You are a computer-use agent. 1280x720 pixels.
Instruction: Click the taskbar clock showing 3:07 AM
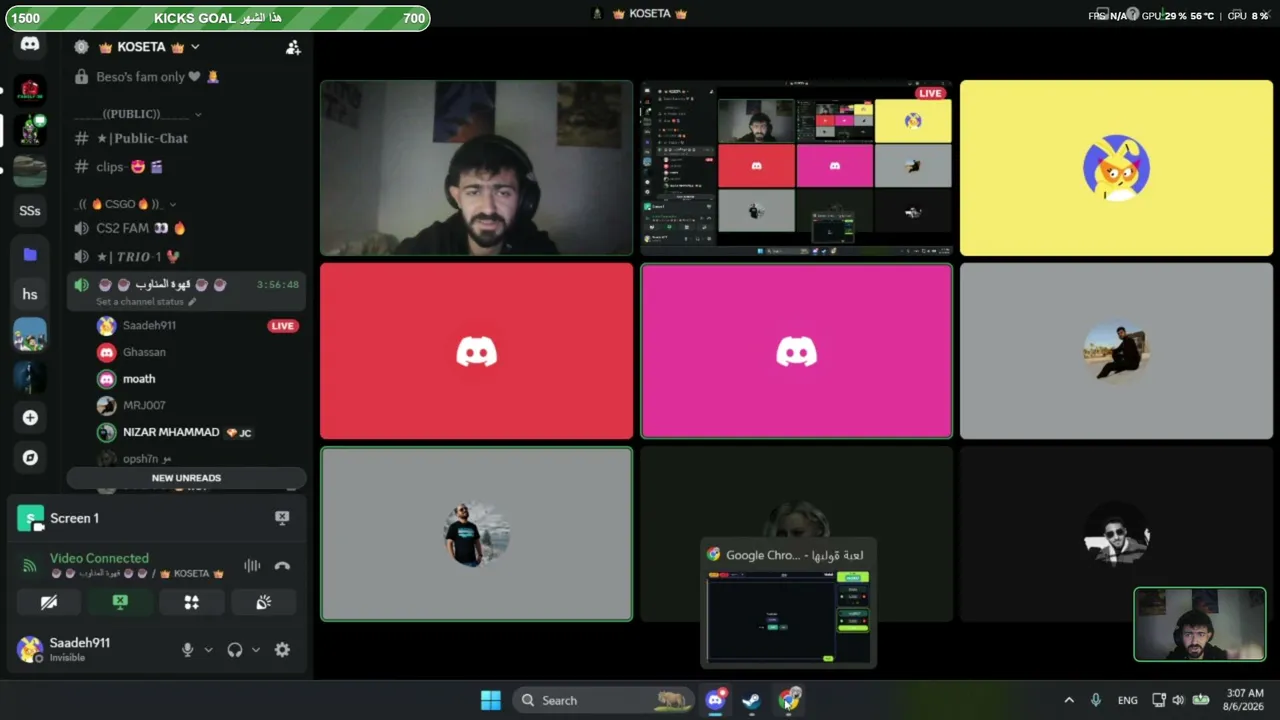1243,700
